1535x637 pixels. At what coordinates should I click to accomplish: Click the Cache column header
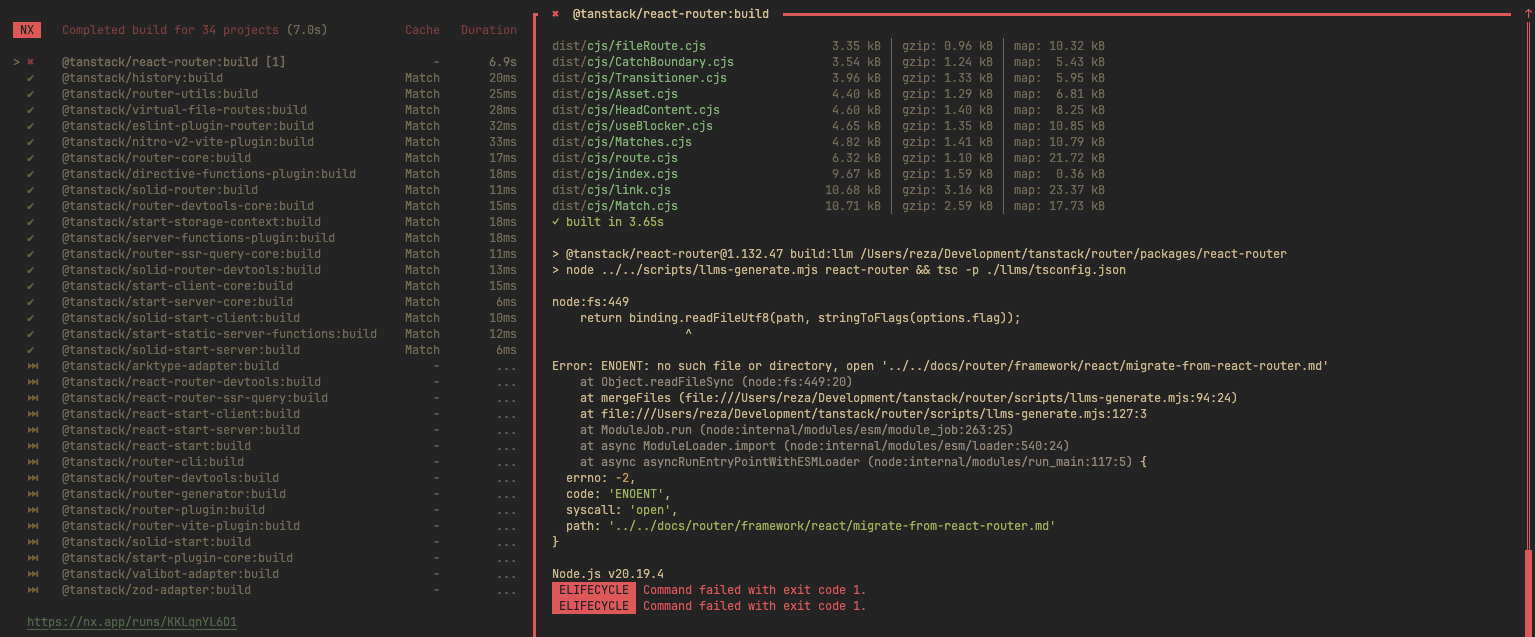422,30
